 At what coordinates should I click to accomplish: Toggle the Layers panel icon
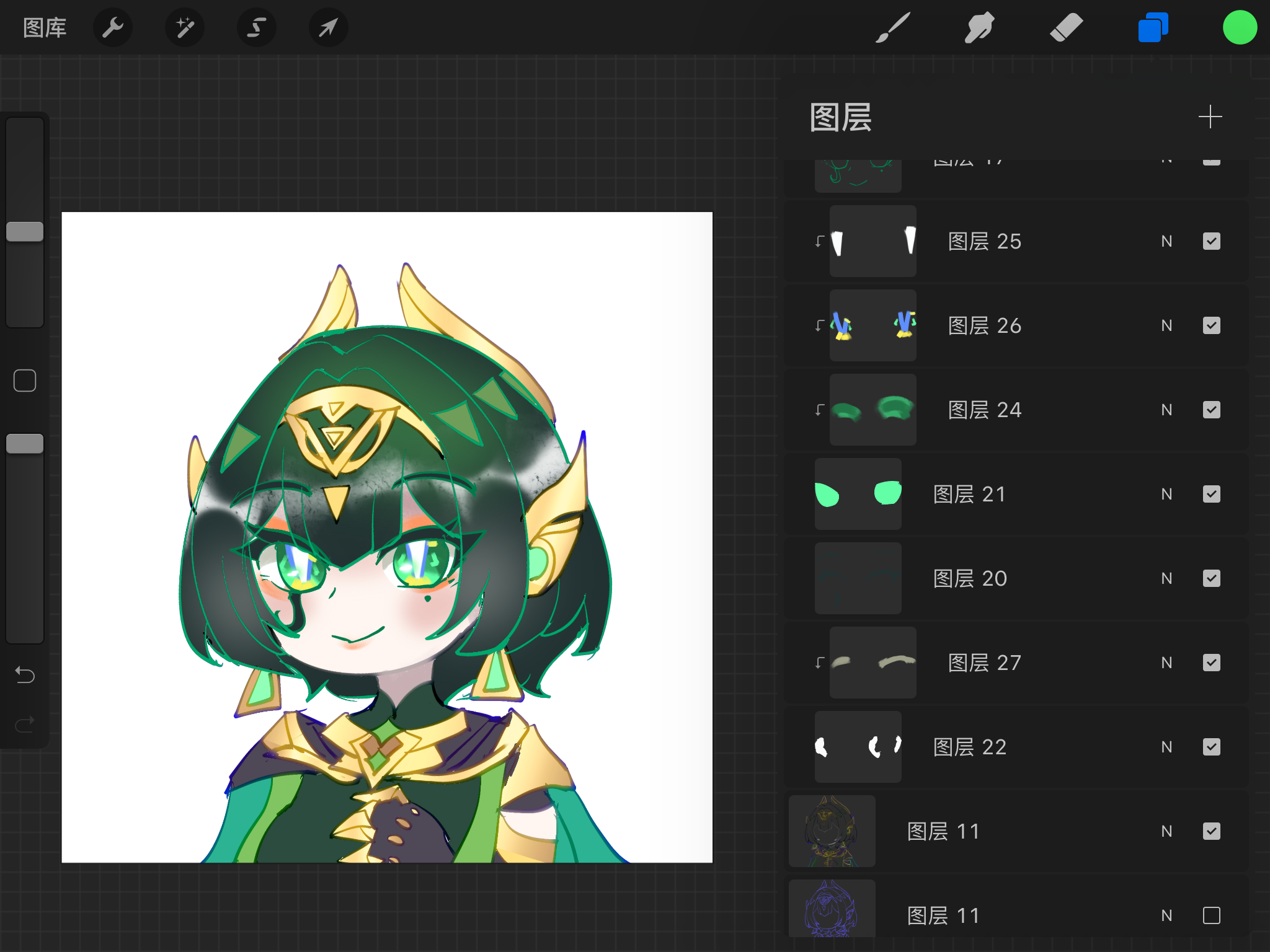click(x=1153, y=28)
